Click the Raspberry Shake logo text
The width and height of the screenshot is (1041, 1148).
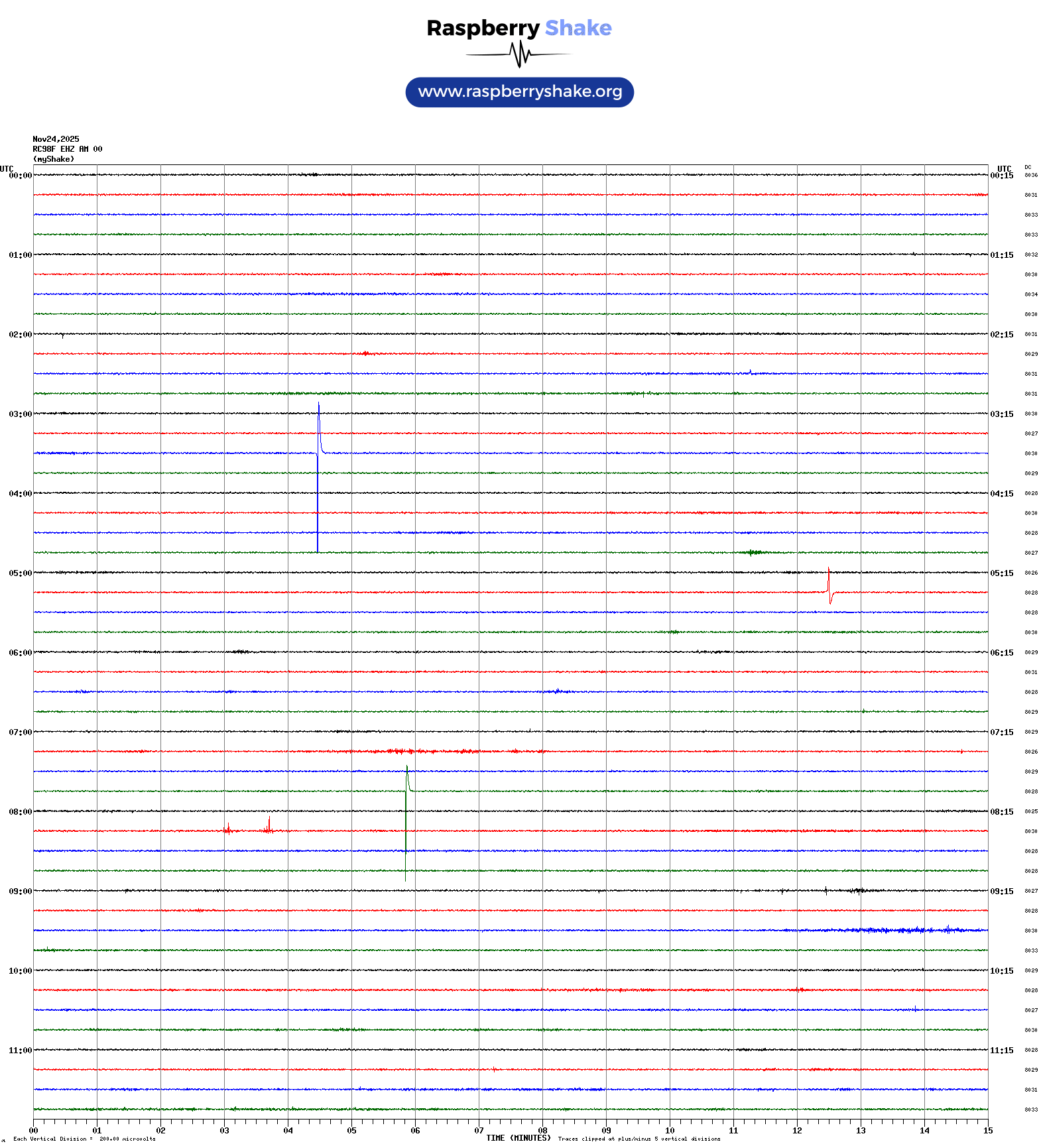tap(519, 28)
